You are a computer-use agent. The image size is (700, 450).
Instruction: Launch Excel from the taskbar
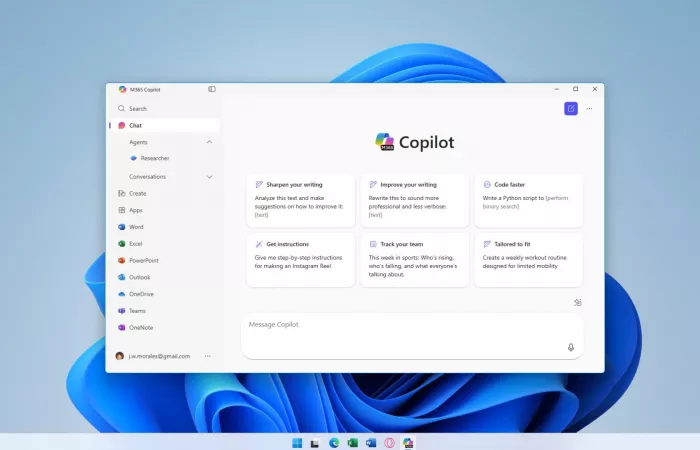point(353,442)
